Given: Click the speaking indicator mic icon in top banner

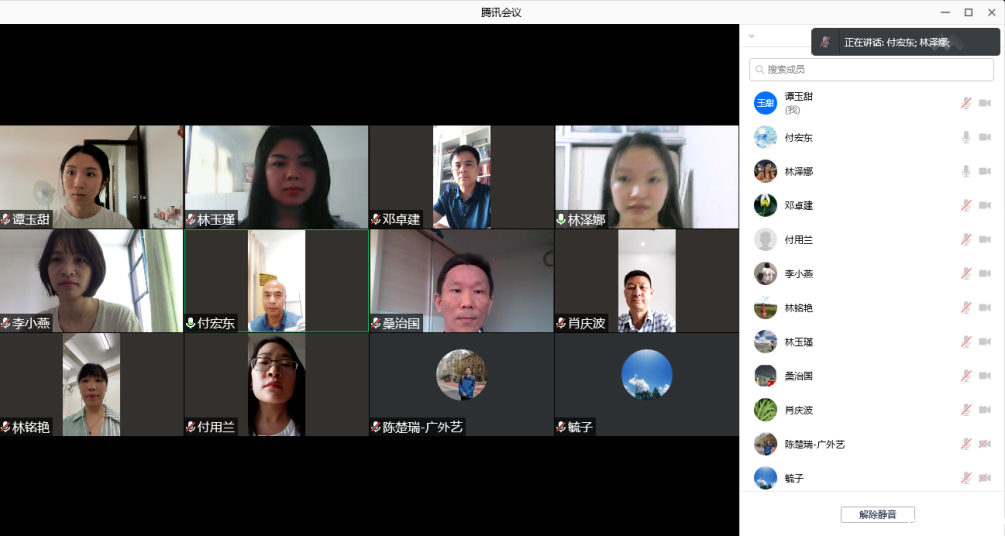Looking at the screenshot, I should coord(825,42).
